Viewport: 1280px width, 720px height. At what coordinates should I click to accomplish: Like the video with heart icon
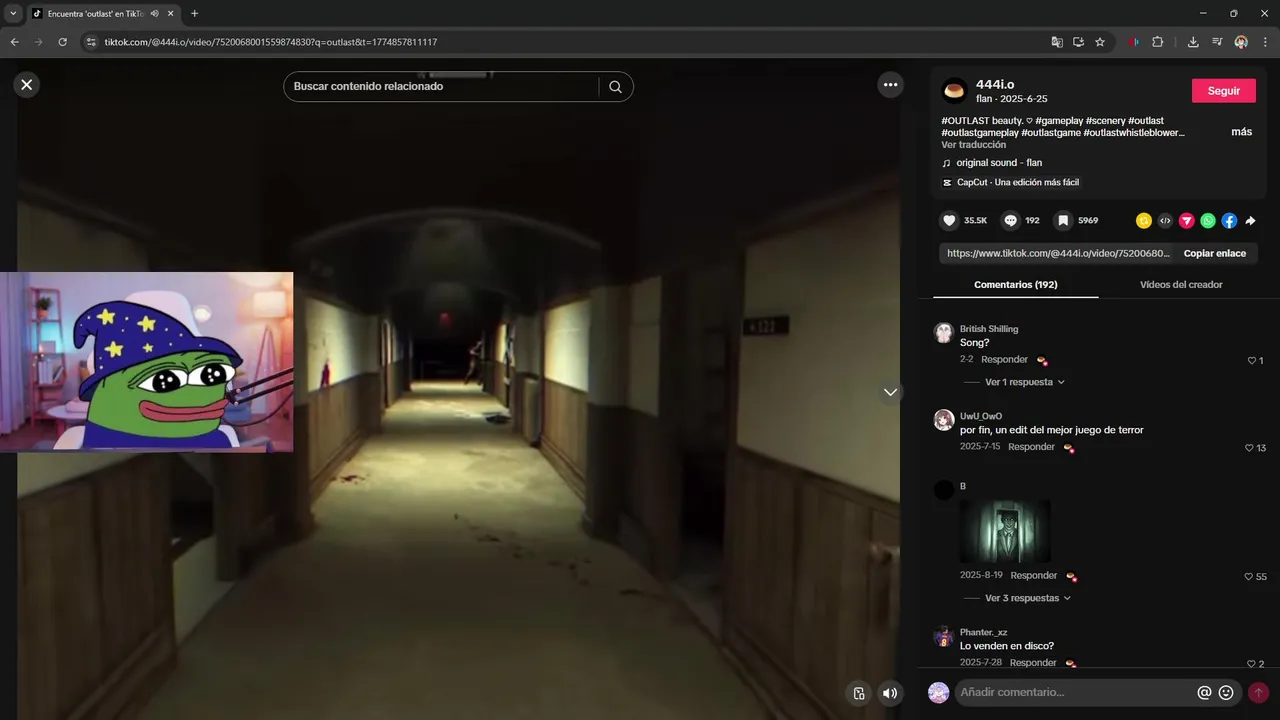pos(949,220)
